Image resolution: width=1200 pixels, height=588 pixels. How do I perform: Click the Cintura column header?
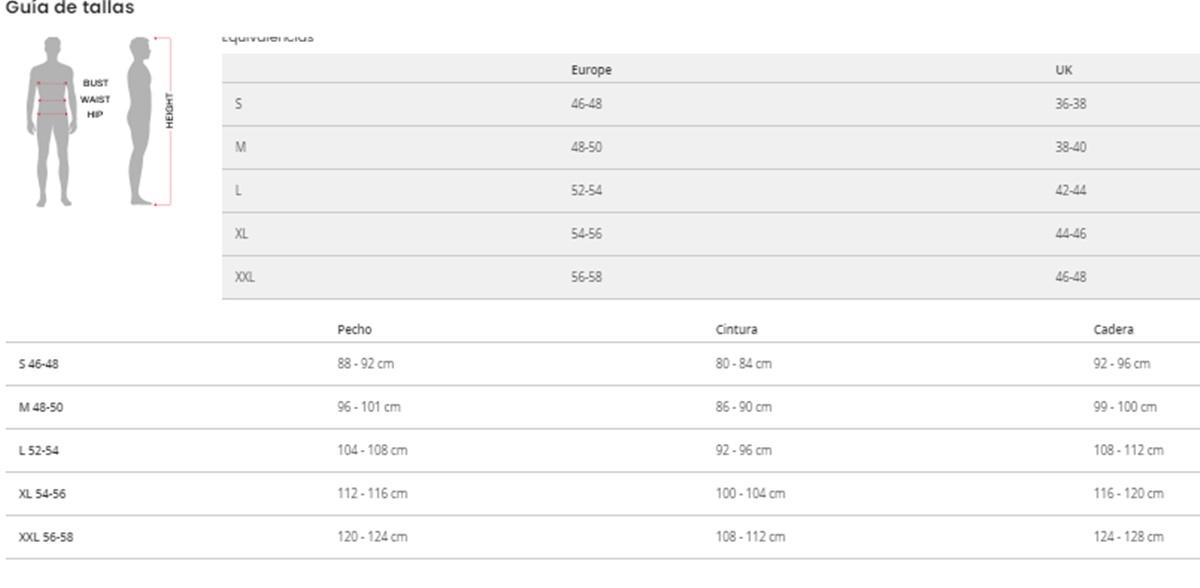click(736, 329)
